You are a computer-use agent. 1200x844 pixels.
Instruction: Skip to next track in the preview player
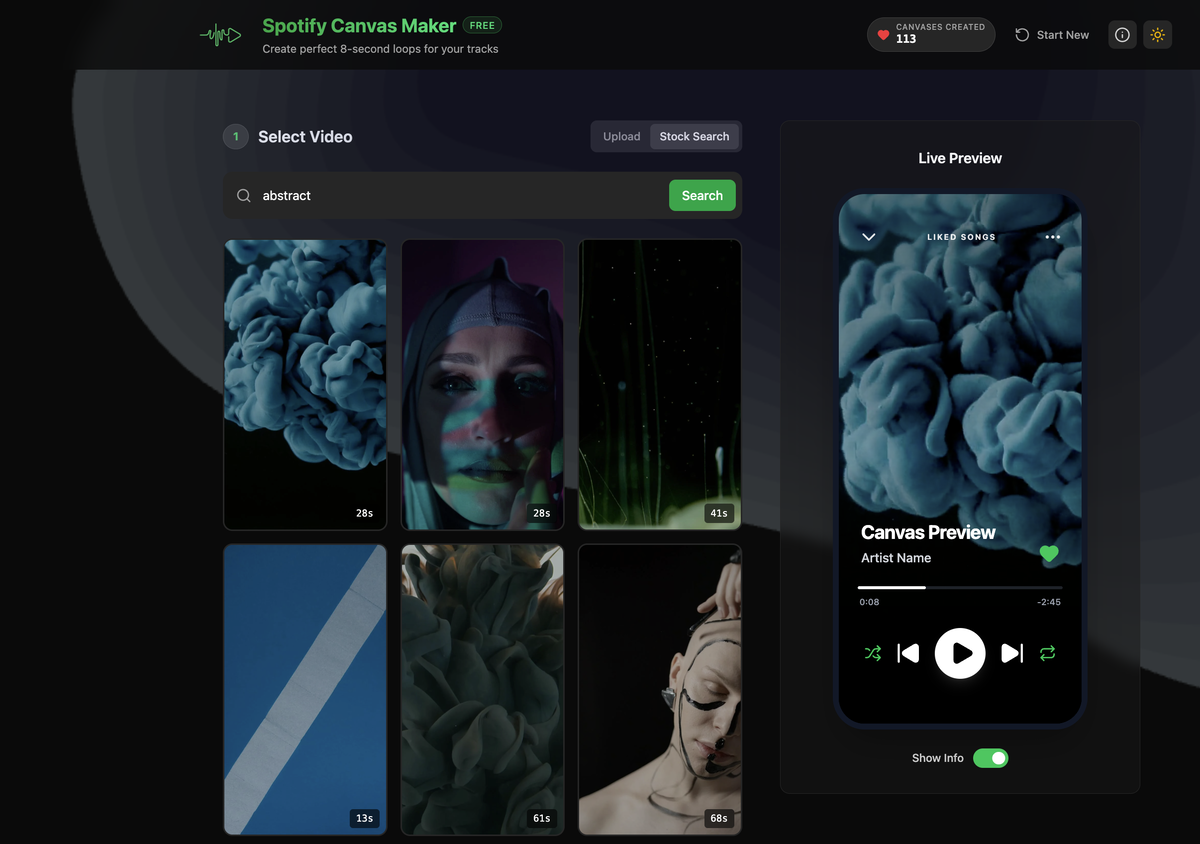[x=1011, y=653]
